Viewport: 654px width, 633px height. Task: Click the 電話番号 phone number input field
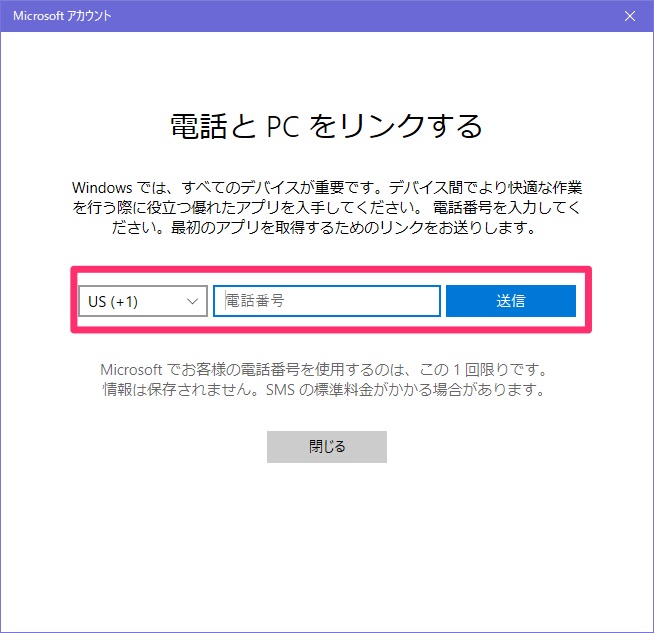click(x=327, y=301)
